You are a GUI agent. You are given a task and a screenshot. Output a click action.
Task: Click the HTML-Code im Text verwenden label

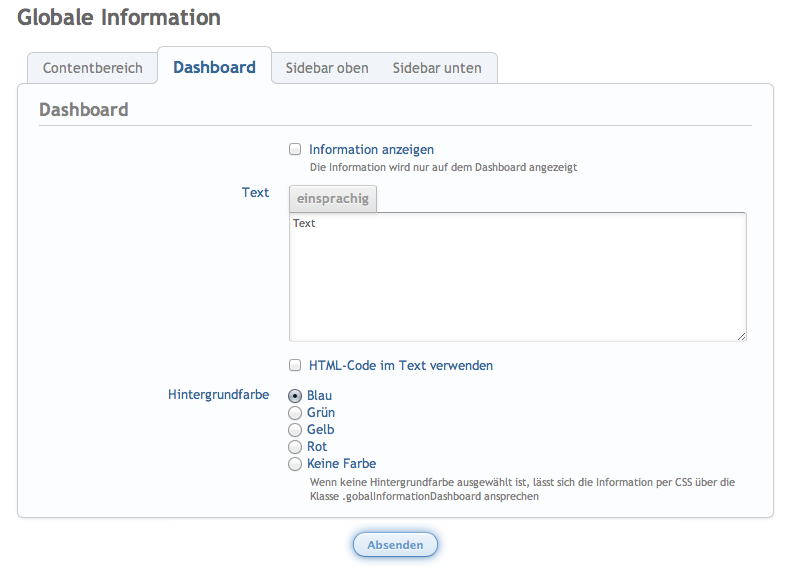coord(400,365)
